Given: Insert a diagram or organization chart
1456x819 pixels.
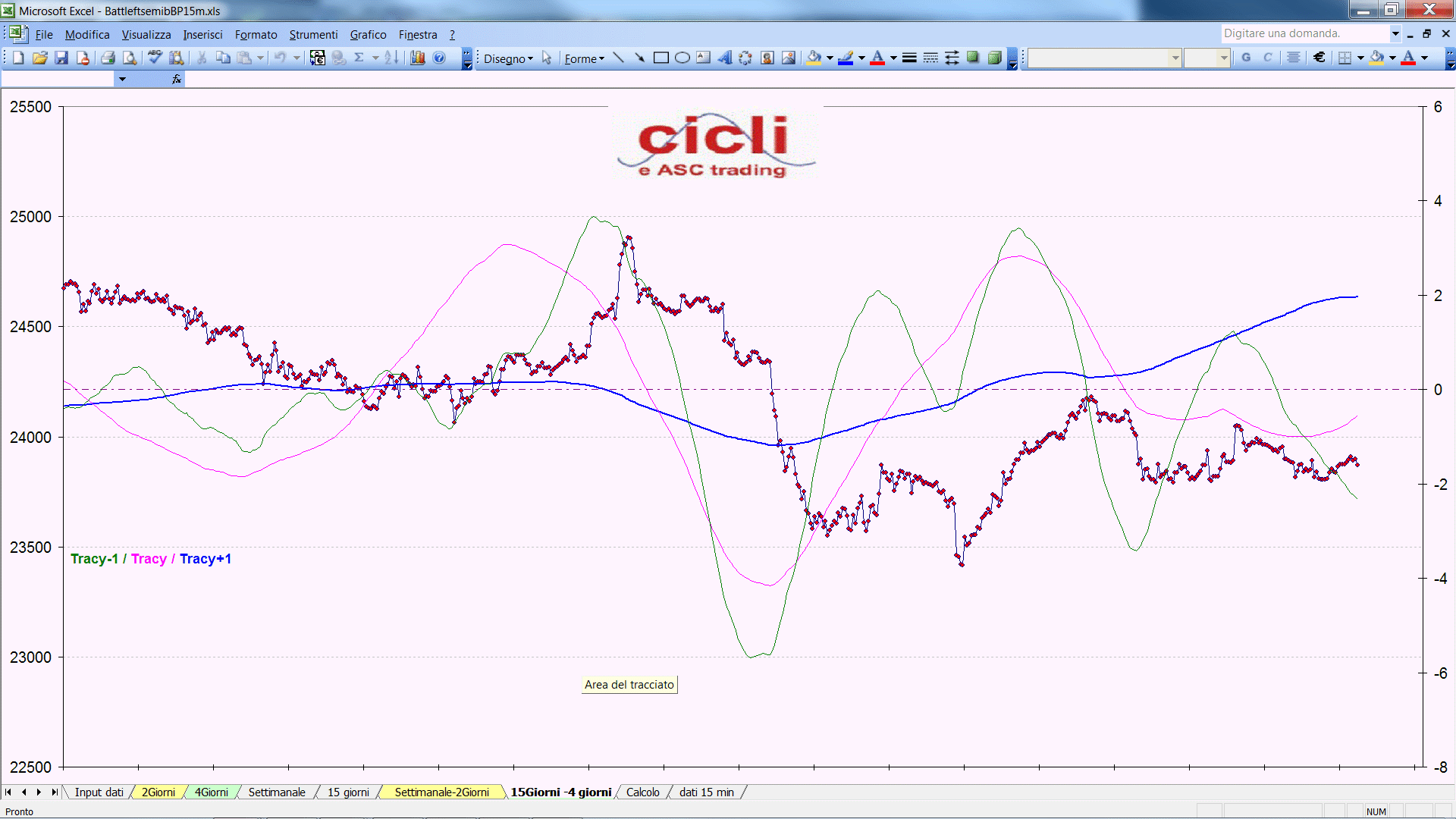Looking at the screenshot, I should coord(745,58).
